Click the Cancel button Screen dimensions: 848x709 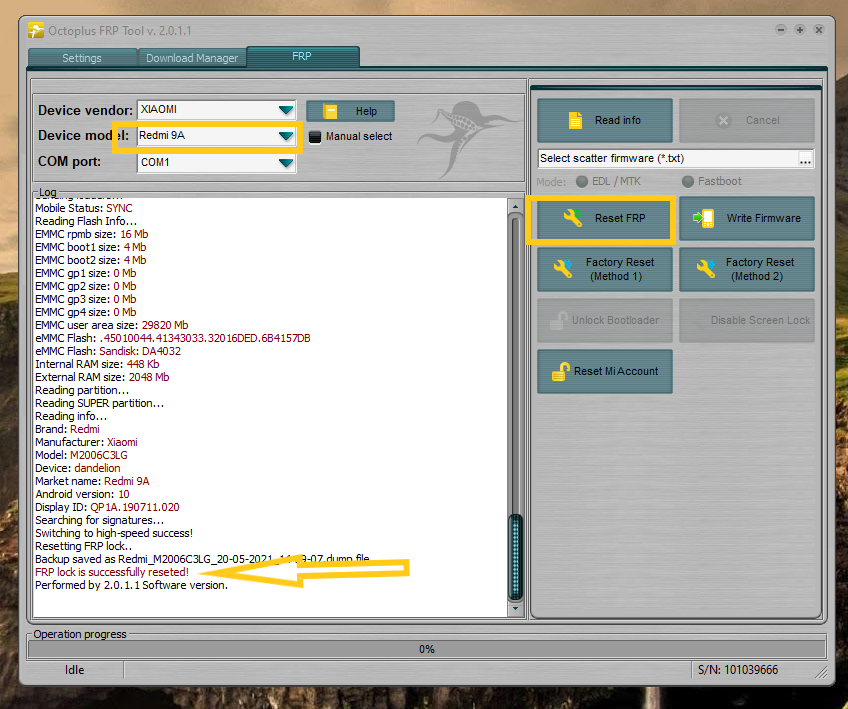tap(747, 120)
